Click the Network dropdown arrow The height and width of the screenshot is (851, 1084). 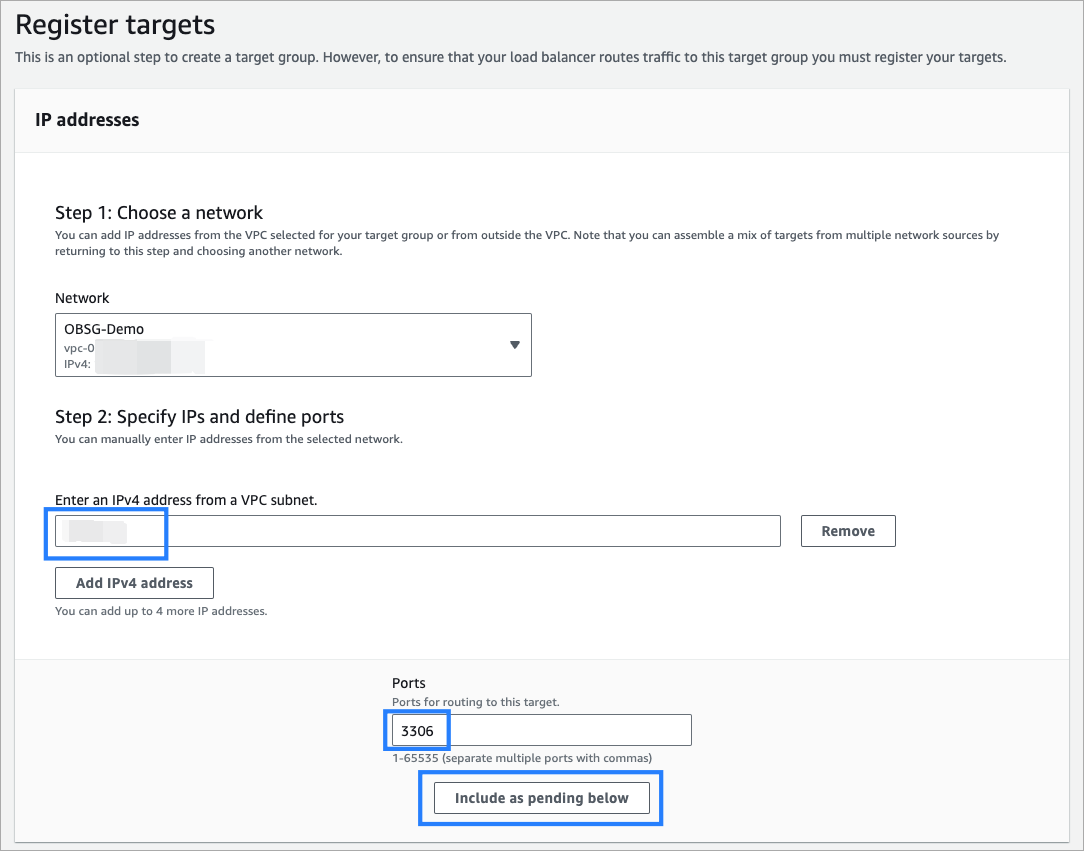pos(515,345)
